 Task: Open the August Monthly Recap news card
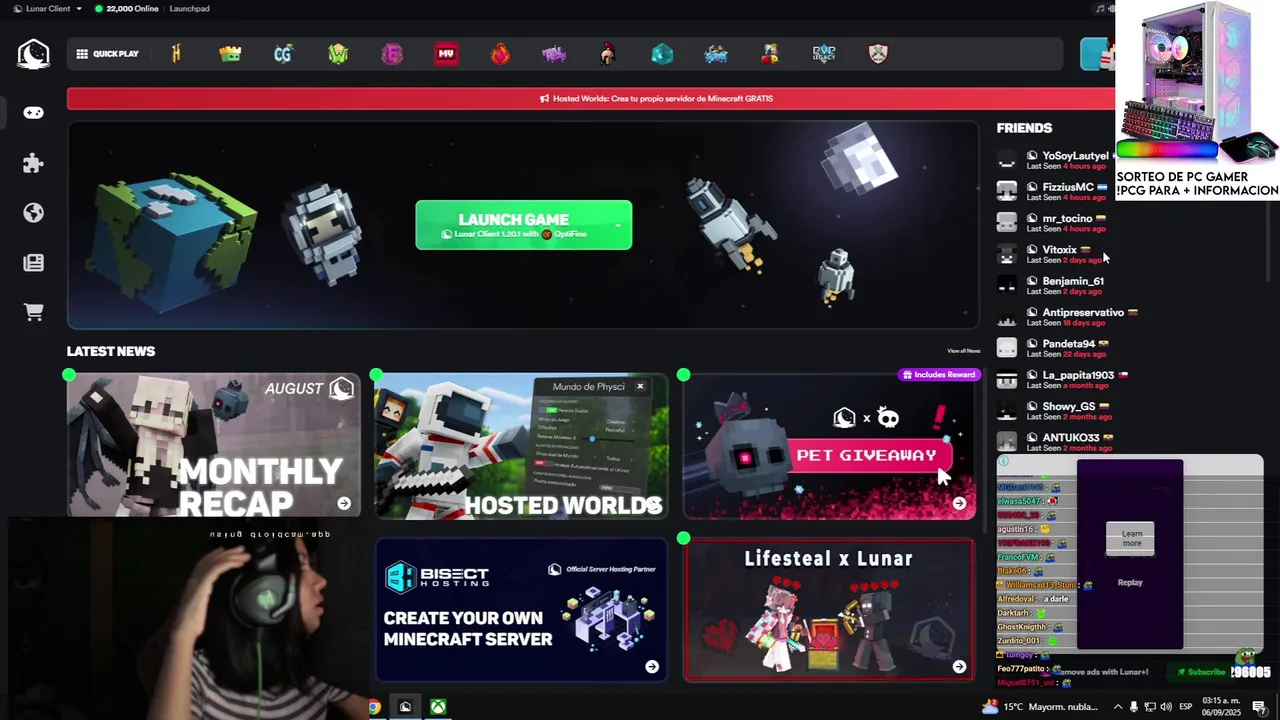pyautogui.click(x=214, y=445)
